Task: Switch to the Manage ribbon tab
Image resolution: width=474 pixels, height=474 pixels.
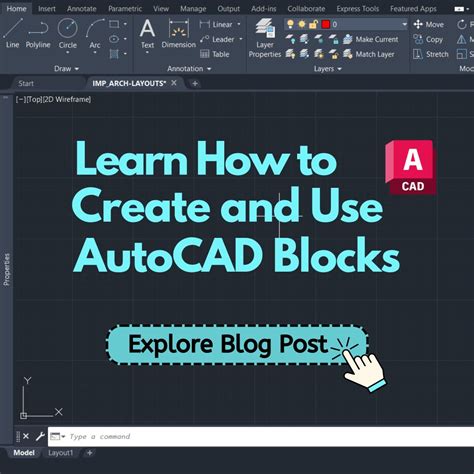Action: coord(193,9)
